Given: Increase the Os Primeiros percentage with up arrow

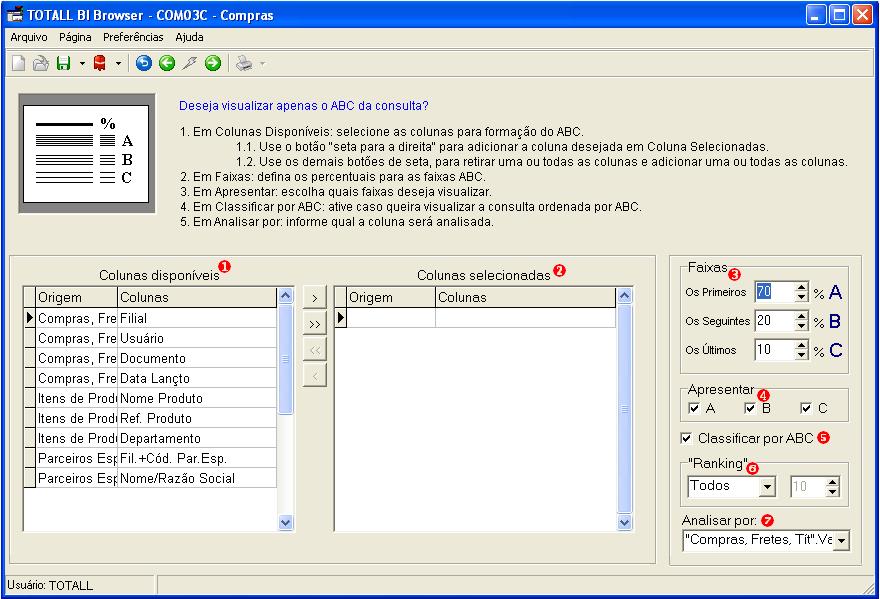Looking at the screenshot, I should [x=801, y=287].
